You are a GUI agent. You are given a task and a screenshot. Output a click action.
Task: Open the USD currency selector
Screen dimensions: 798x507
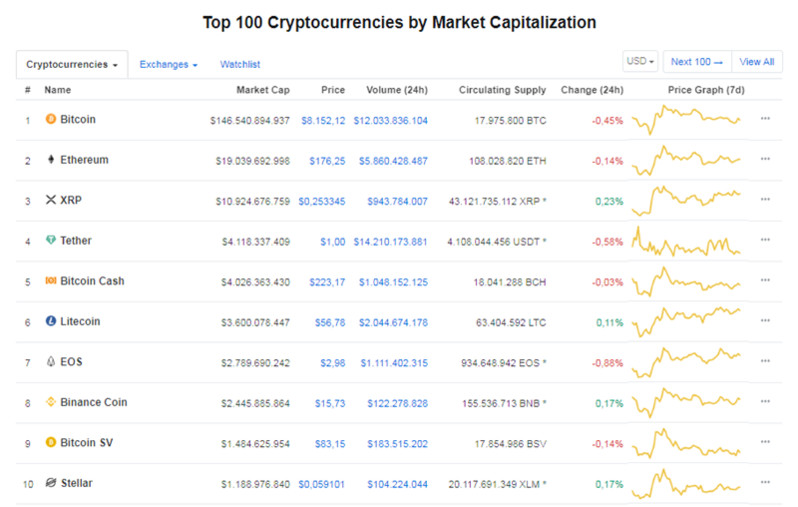(x=640, y=61)
